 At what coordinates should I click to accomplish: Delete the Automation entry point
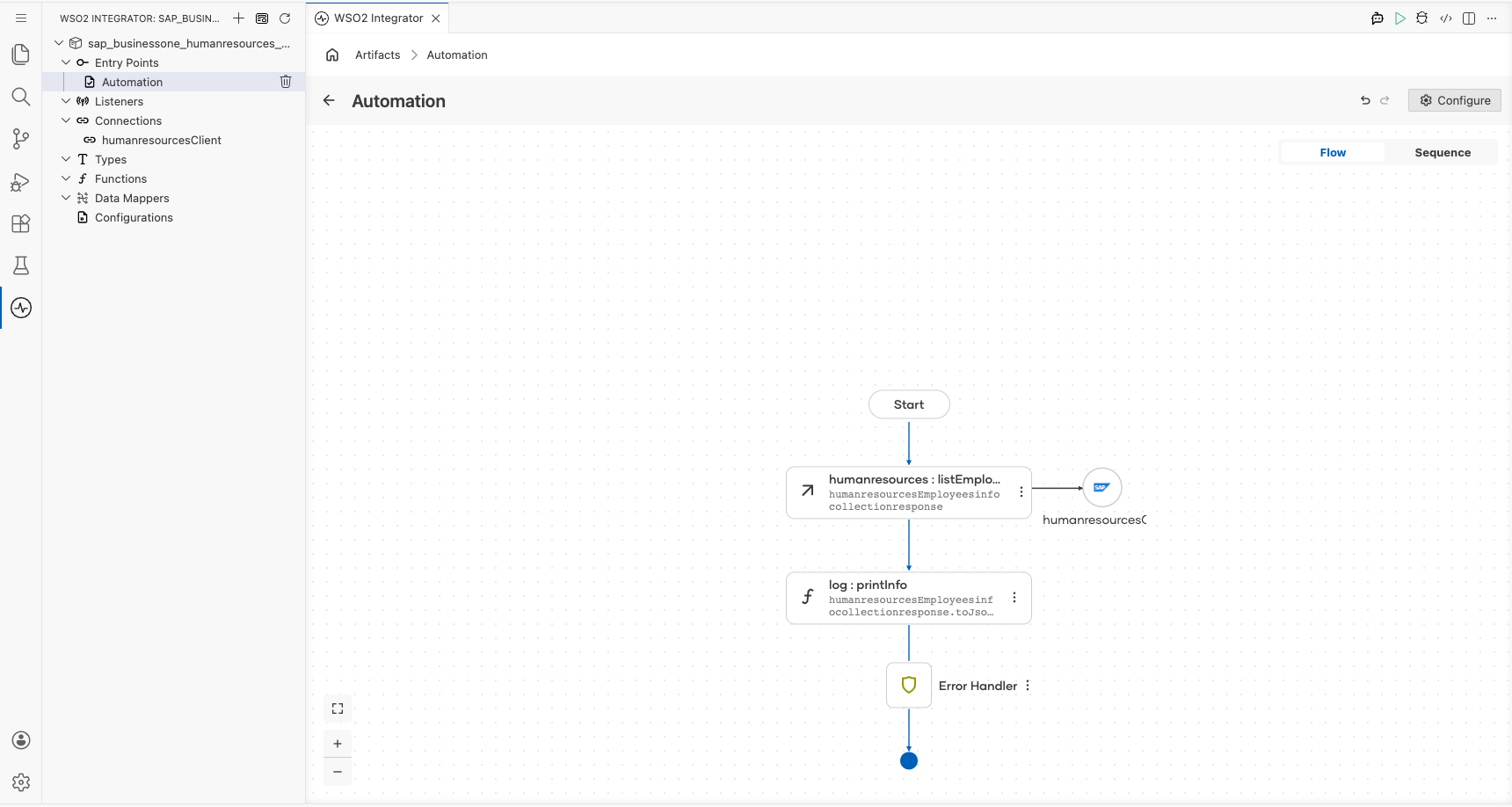pyautogui.click(x=286, y=82)
